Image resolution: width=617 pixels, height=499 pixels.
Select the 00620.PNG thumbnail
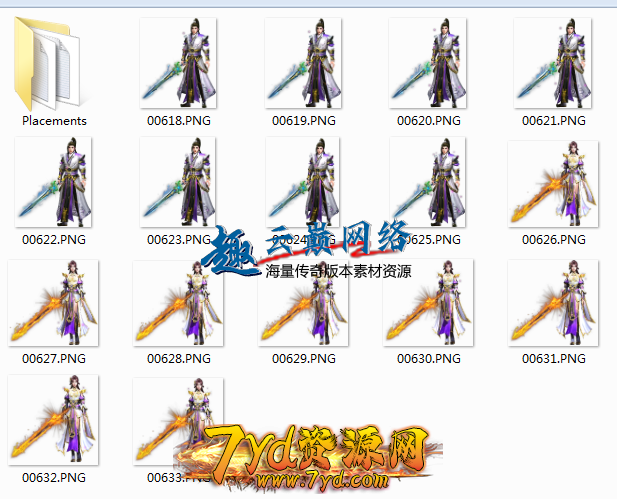point(428,63)
